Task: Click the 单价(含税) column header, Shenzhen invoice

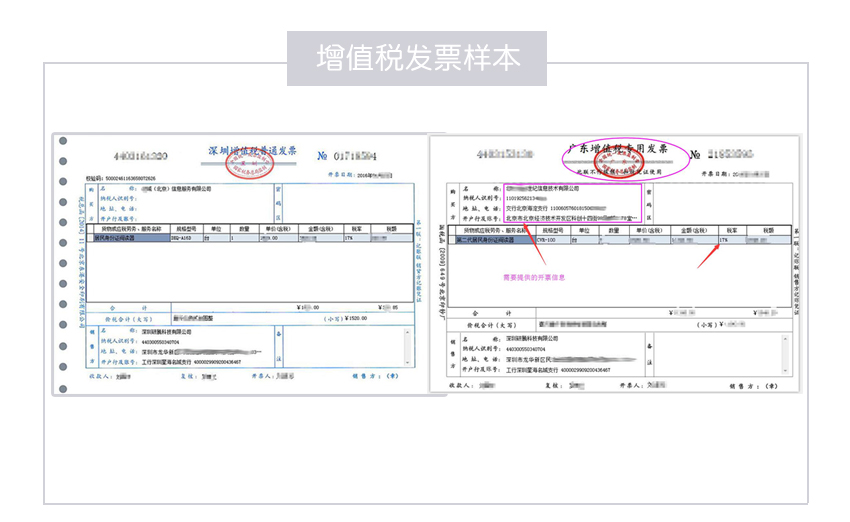Action: [279, 229]
